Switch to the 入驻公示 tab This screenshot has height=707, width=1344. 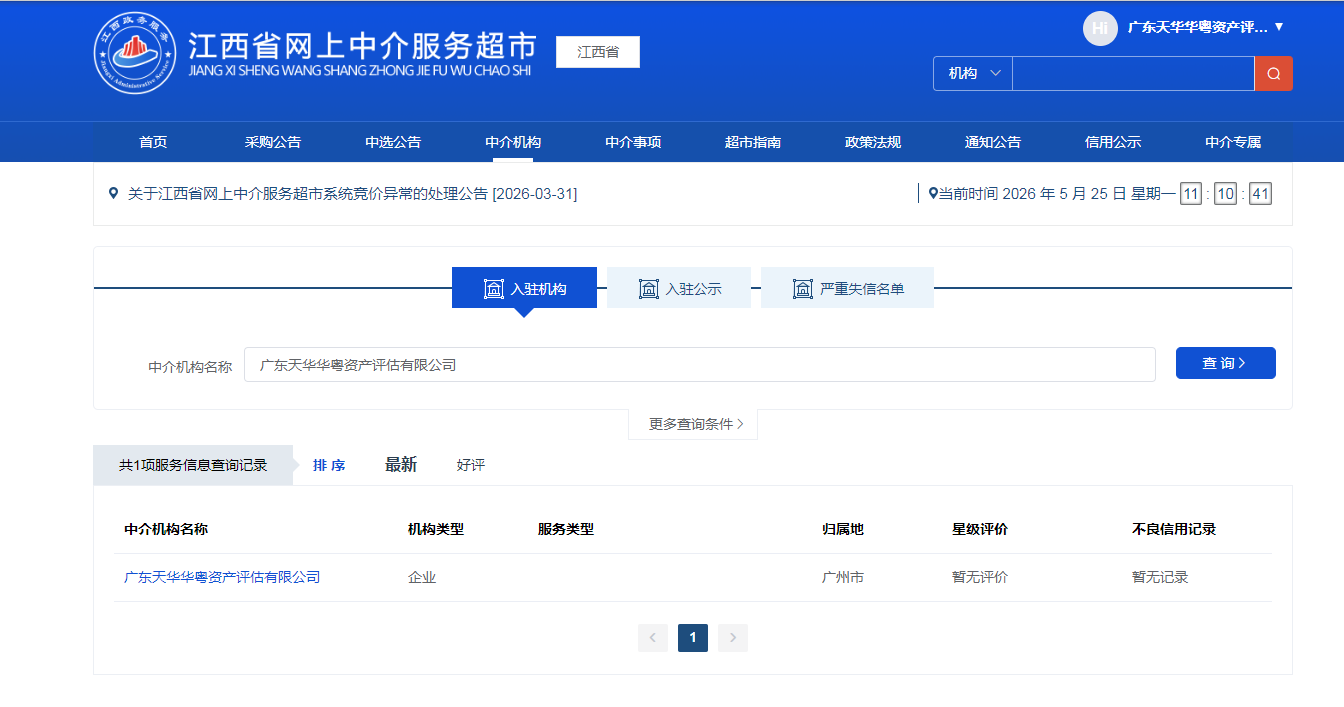(x=679, y=288)
